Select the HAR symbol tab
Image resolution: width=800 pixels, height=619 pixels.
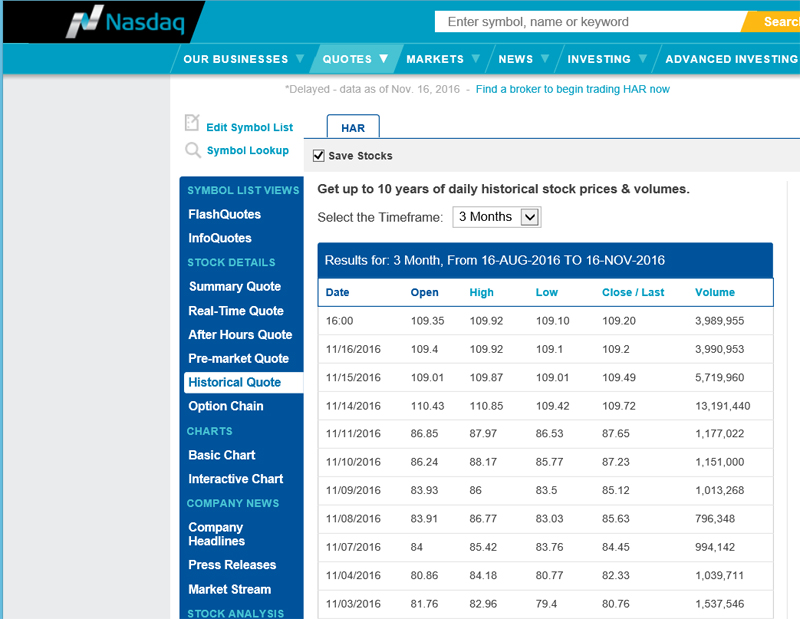pyautogui.click(x=353, y=127)
